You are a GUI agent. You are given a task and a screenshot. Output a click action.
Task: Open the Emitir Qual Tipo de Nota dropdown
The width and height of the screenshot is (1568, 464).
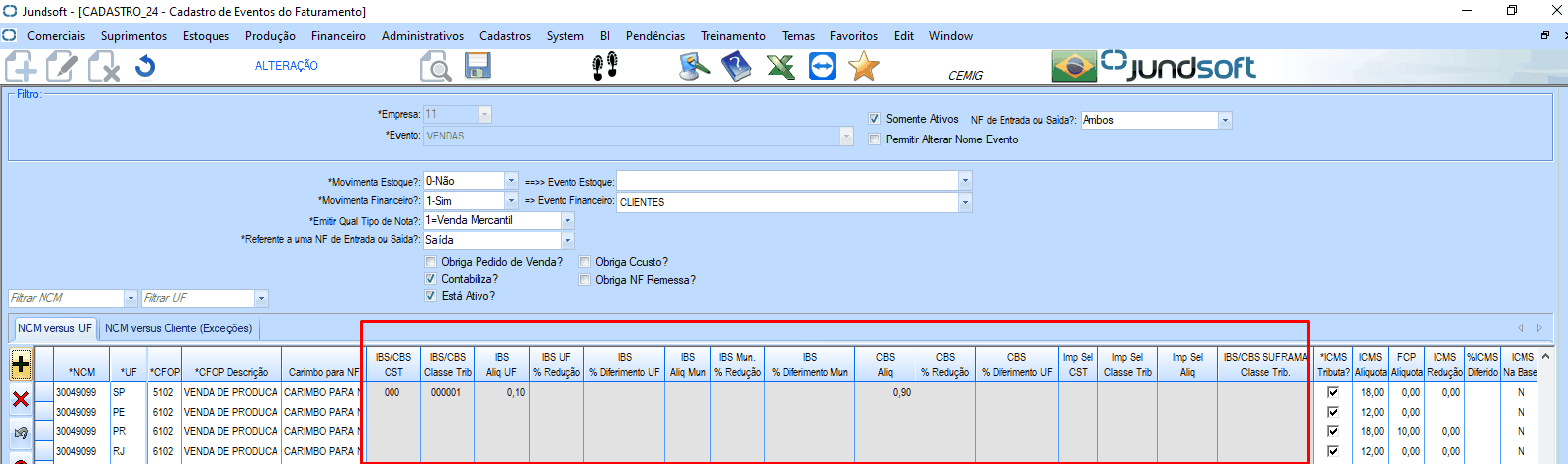[x=567, y=220]
